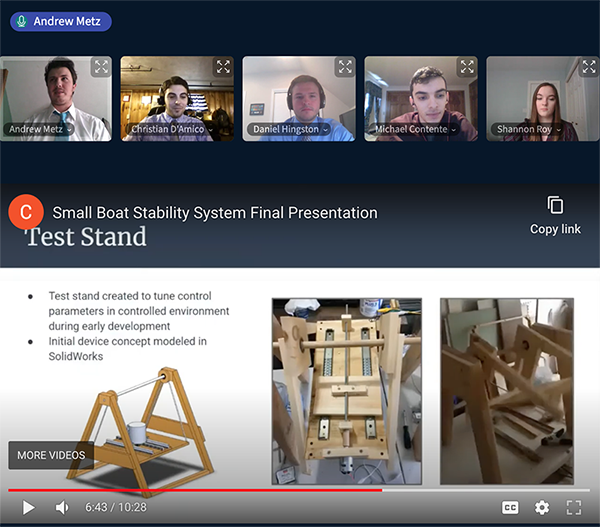This screenshot has width=600, height=527.
Task: Expand Michael Contente's video tile
Action: tap(467, 67)
